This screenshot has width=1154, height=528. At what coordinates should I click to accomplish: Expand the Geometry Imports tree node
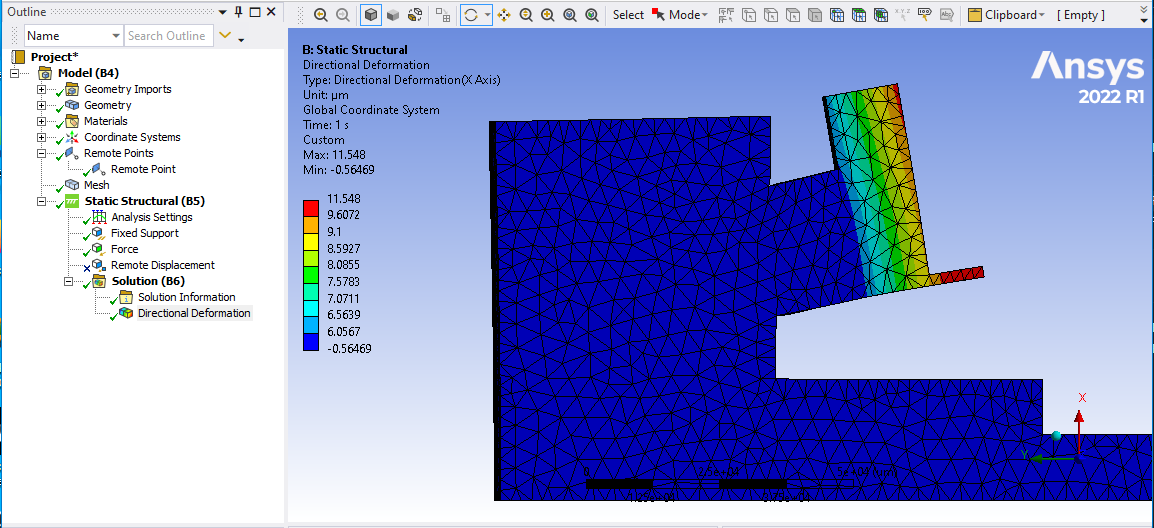[41, 89]
